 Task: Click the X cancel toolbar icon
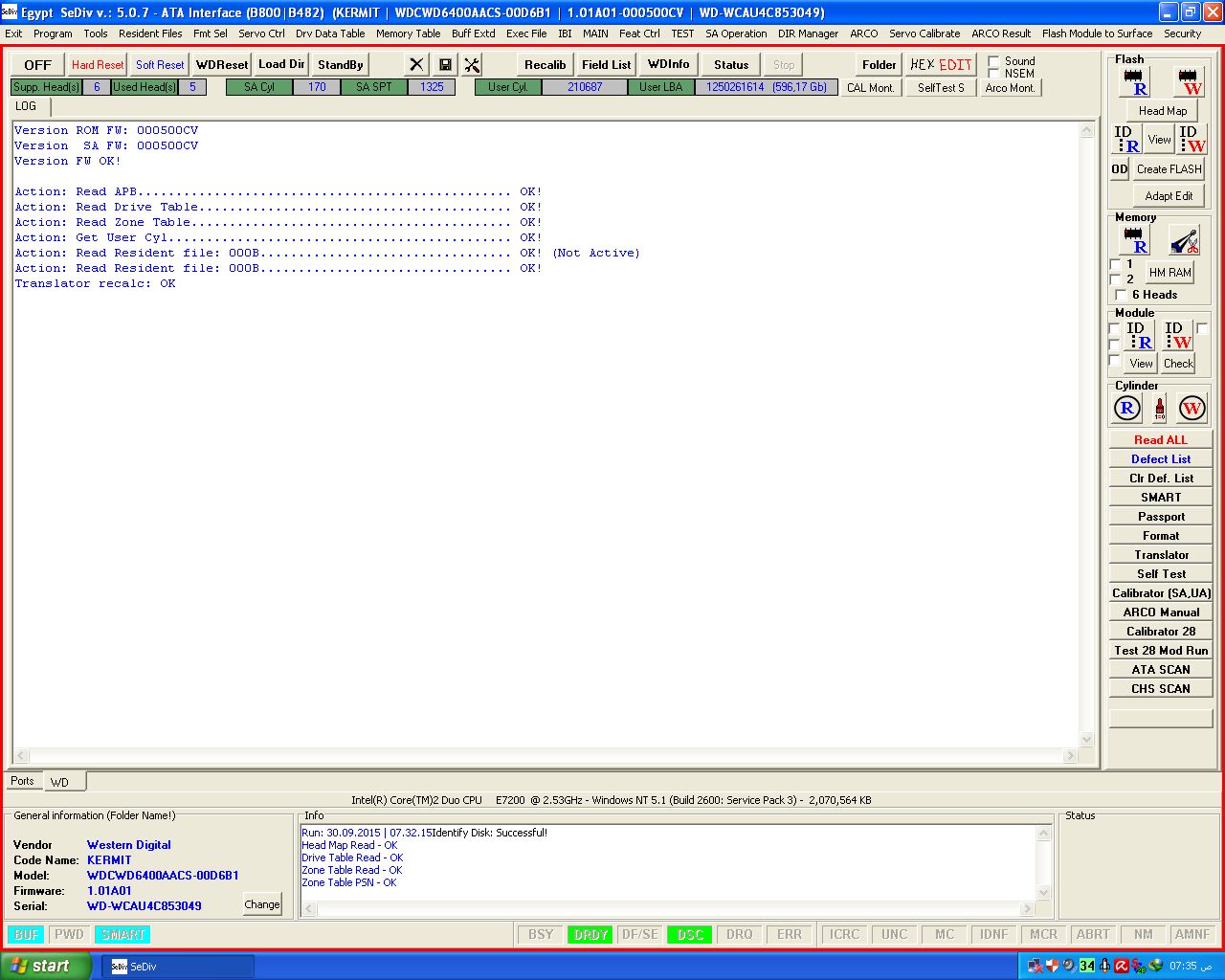(416, 64)
